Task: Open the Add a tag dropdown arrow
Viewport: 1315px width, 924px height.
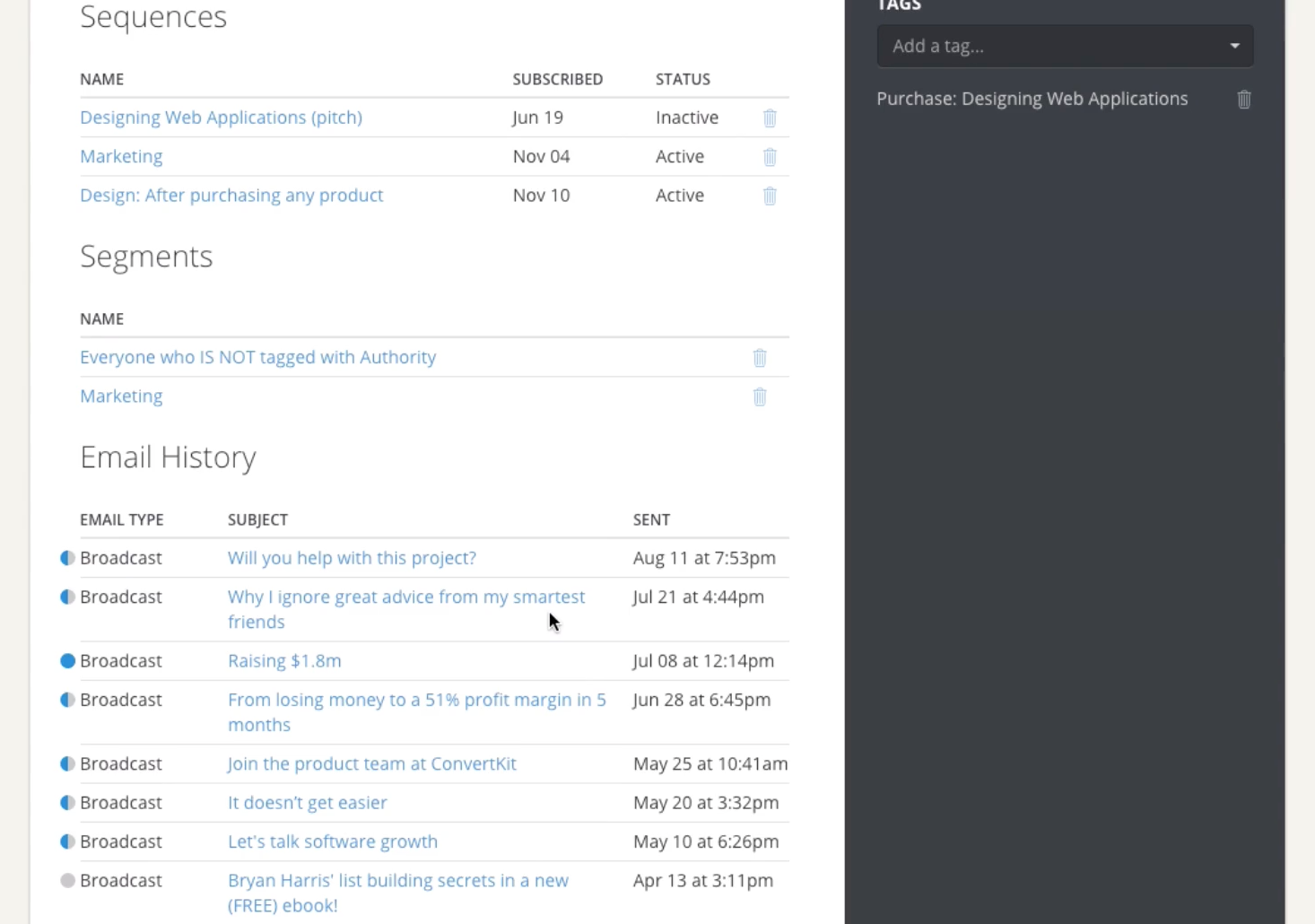Action: 1234,46
